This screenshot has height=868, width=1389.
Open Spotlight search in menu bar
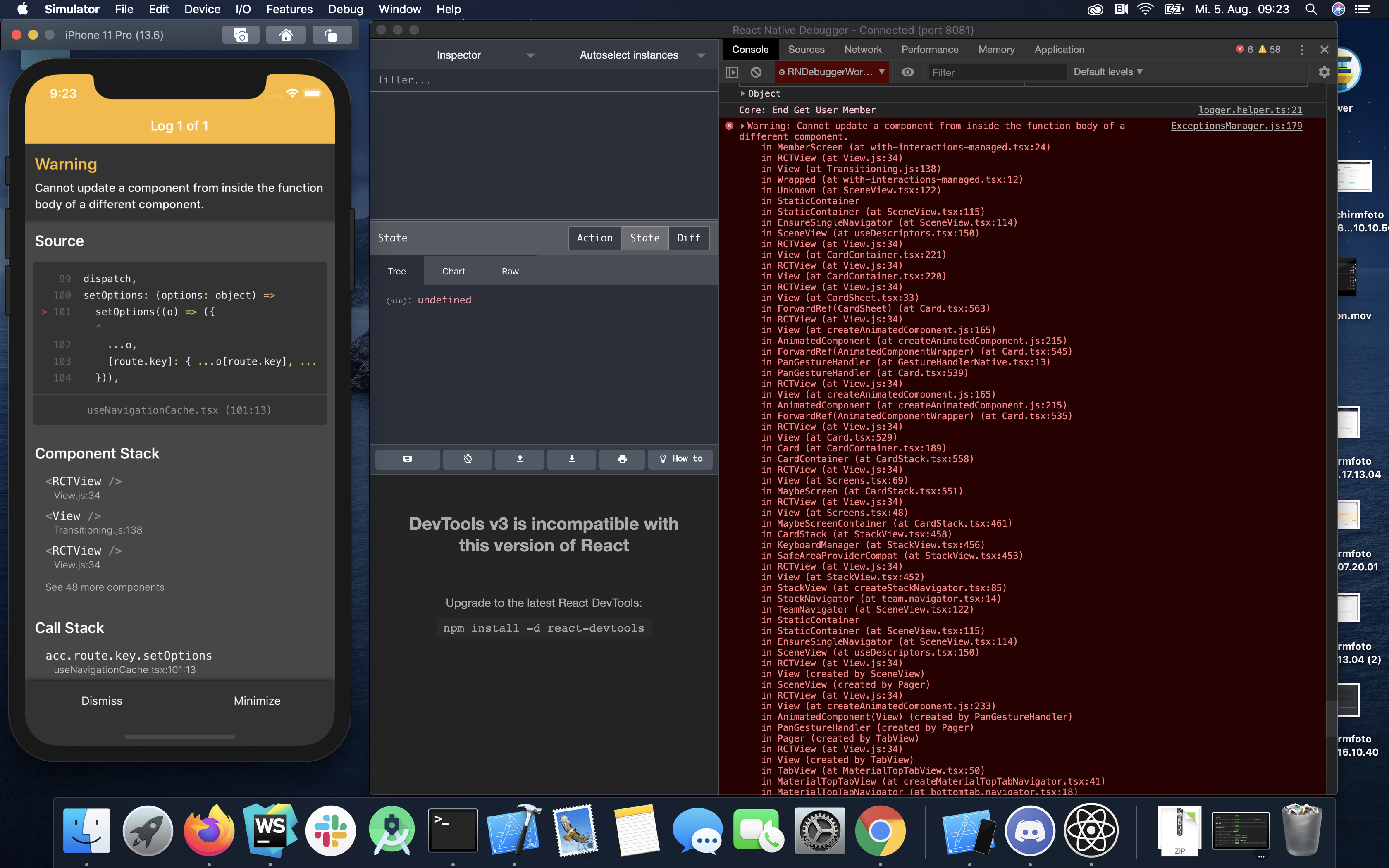pyautogui.click(x=1310, y=9)
